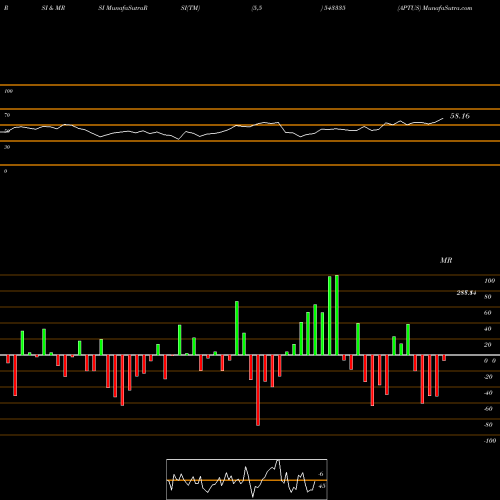The image size is (500, 500).
Task: Click the 'MR' panel label
Action: click(446, 260)
